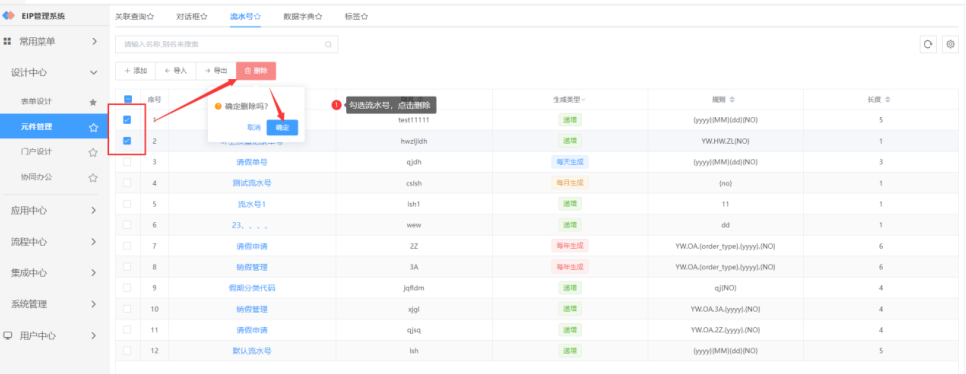Switch to the 对话框 tab

click(x=192, y=17)
